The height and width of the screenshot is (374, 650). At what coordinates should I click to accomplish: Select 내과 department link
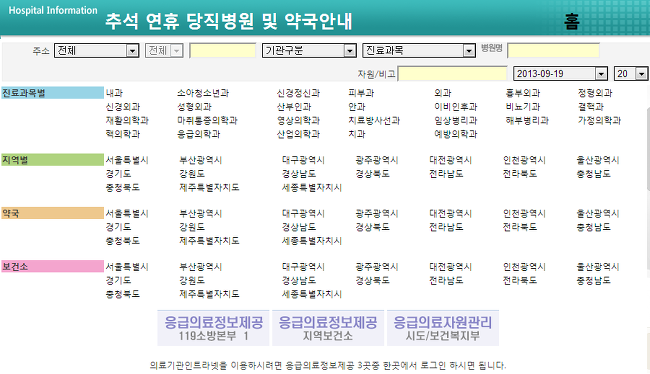pyautogui.click(x=114, y=93)
